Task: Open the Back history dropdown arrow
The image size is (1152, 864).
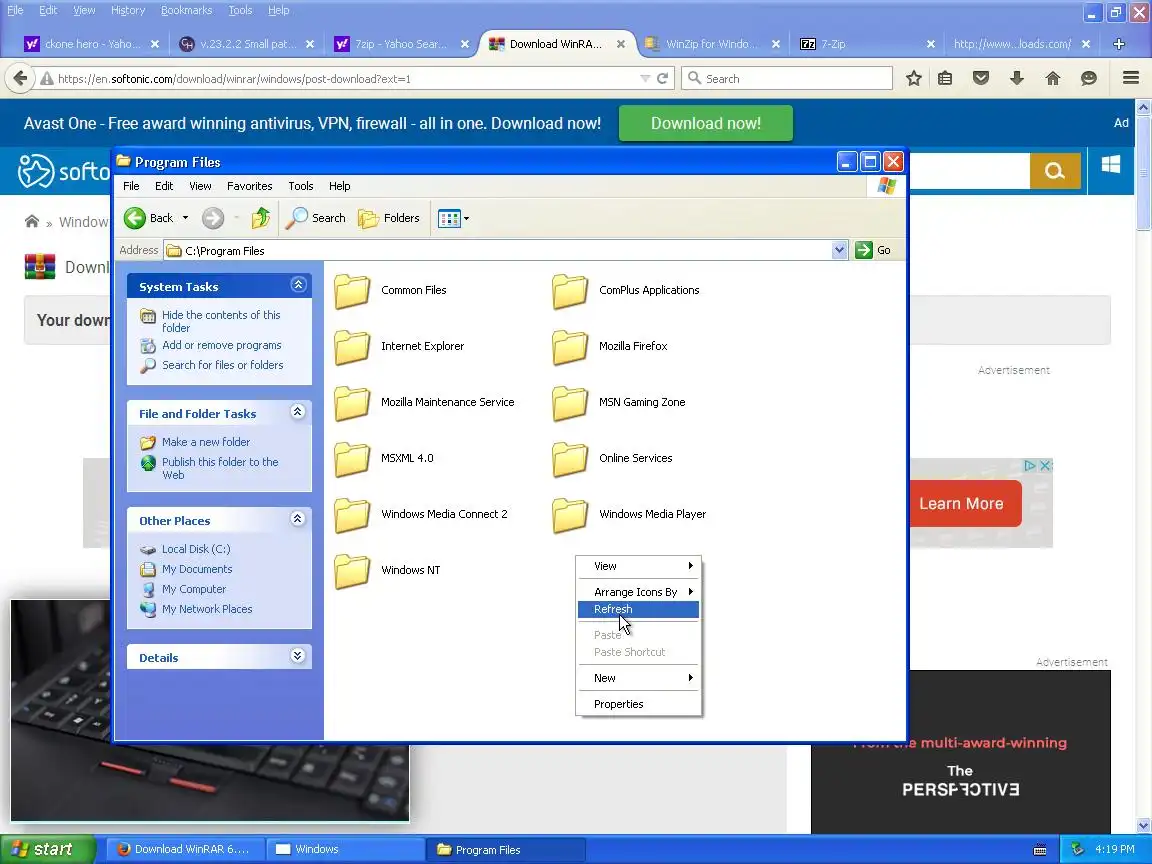Action: click(185, 218)
